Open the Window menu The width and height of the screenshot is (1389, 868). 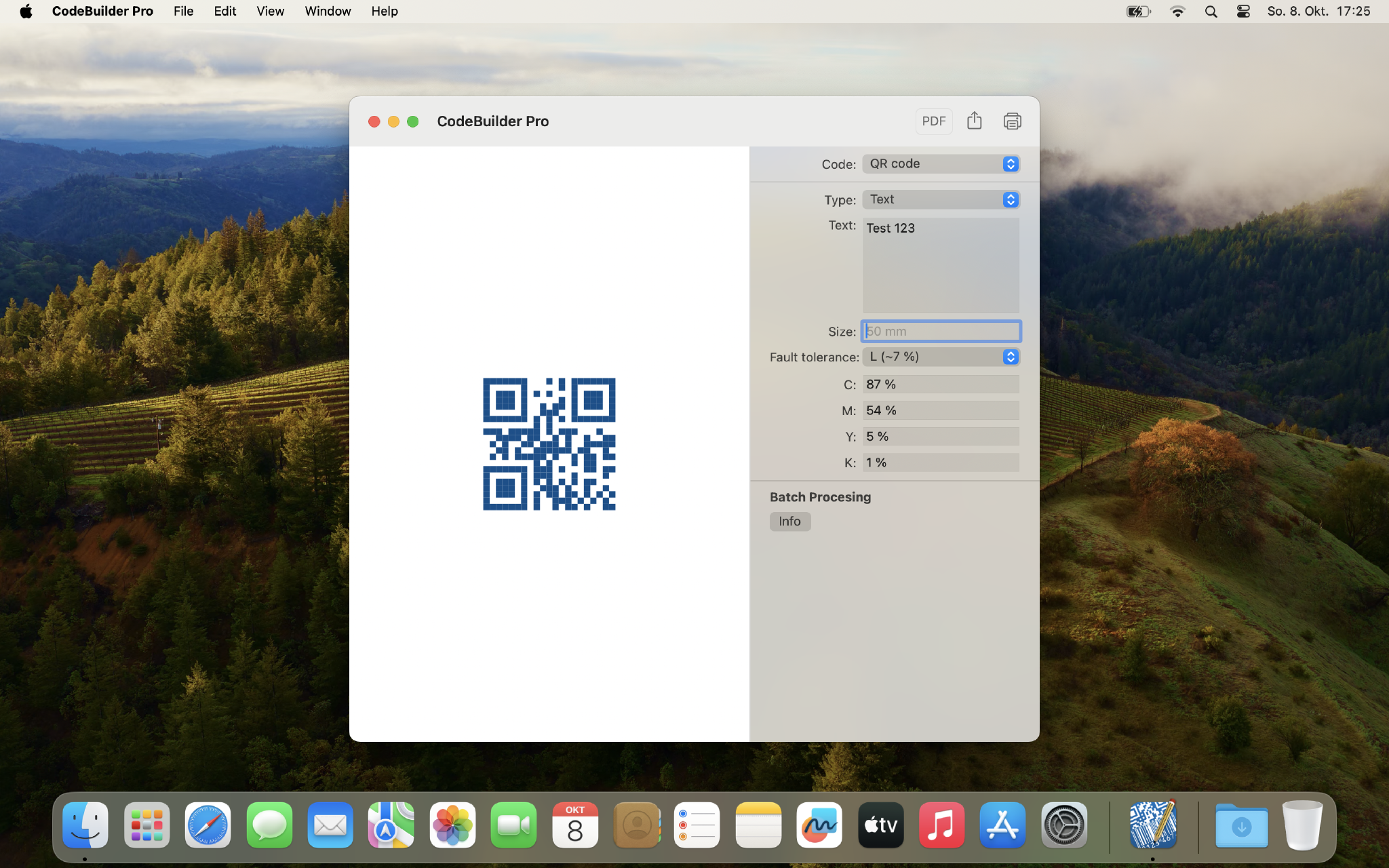[x=328, y=12]
